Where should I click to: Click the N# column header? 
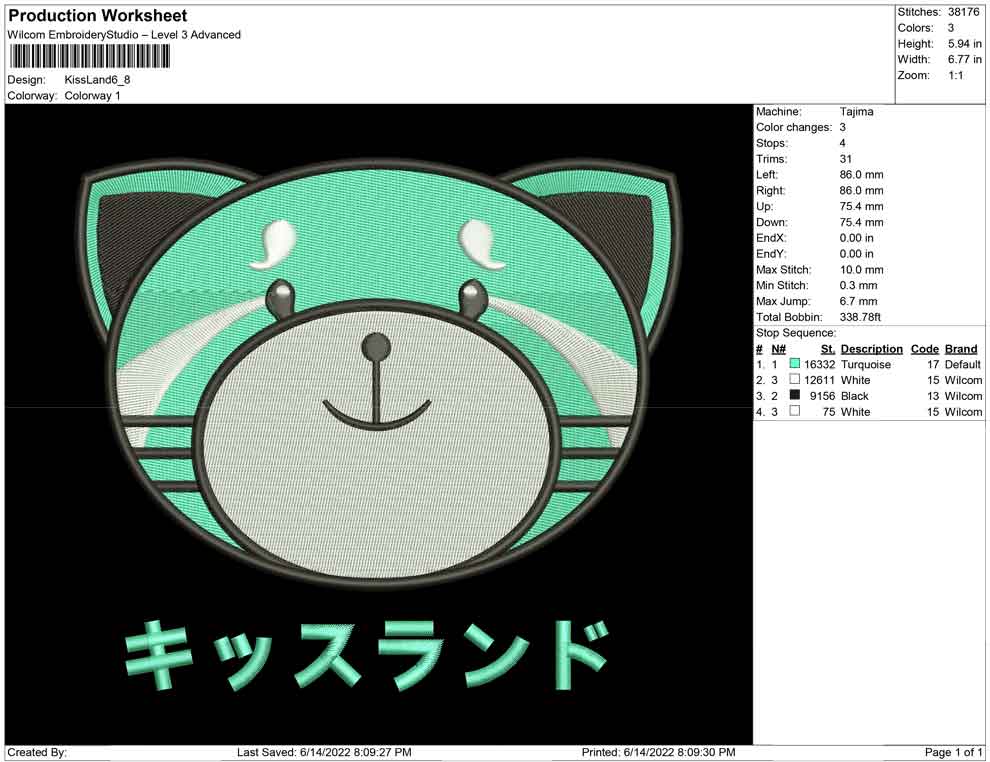pyautogui.click(x=778, y=349)
